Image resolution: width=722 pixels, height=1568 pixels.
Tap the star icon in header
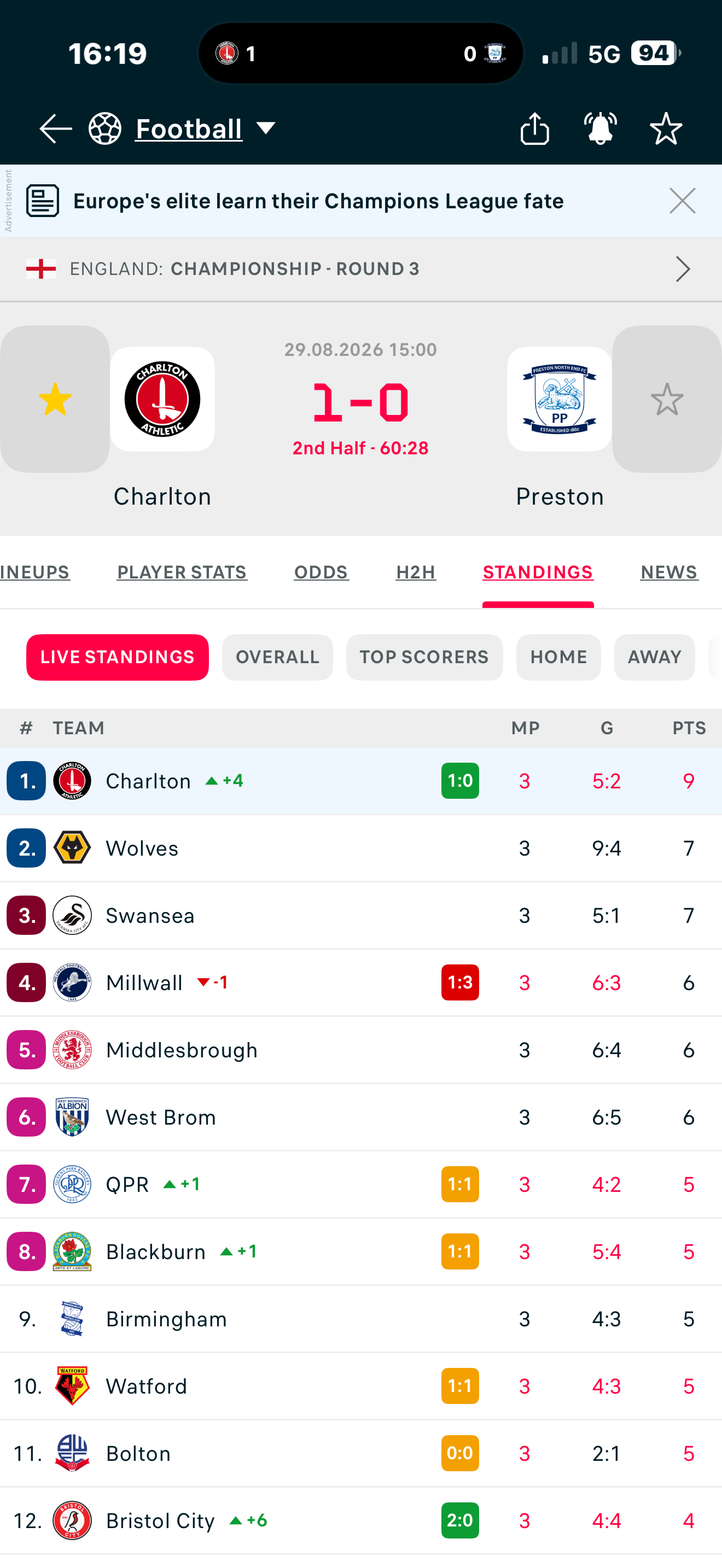click(666, 128)
